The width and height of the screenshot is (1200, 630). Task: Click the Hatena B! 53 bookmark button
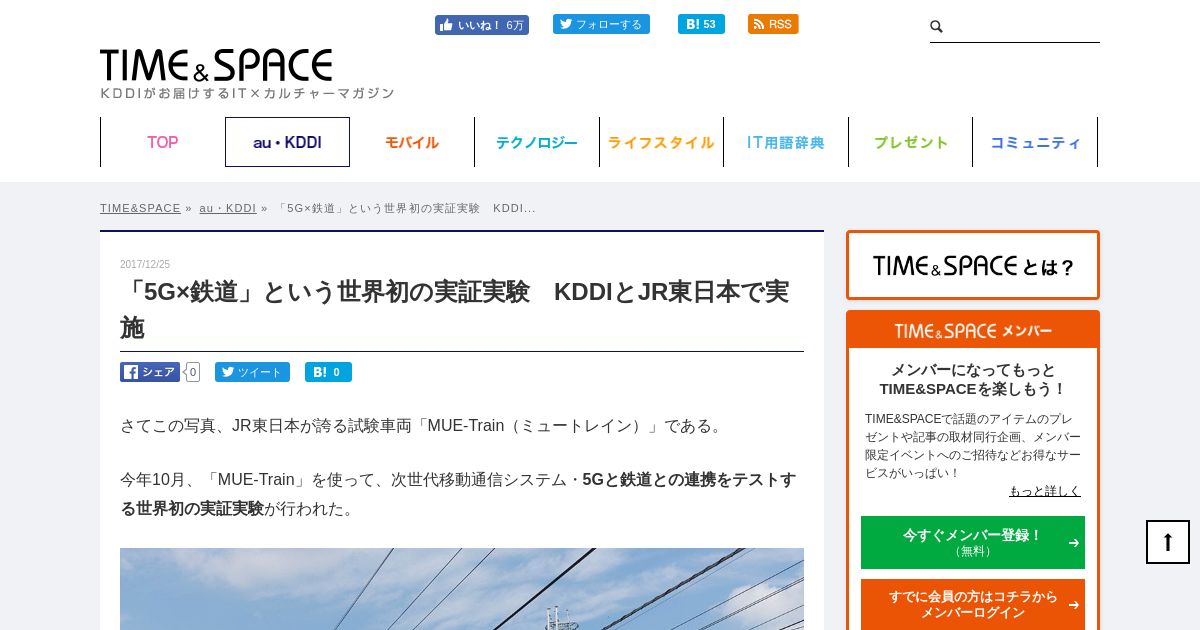click(701, 24)
